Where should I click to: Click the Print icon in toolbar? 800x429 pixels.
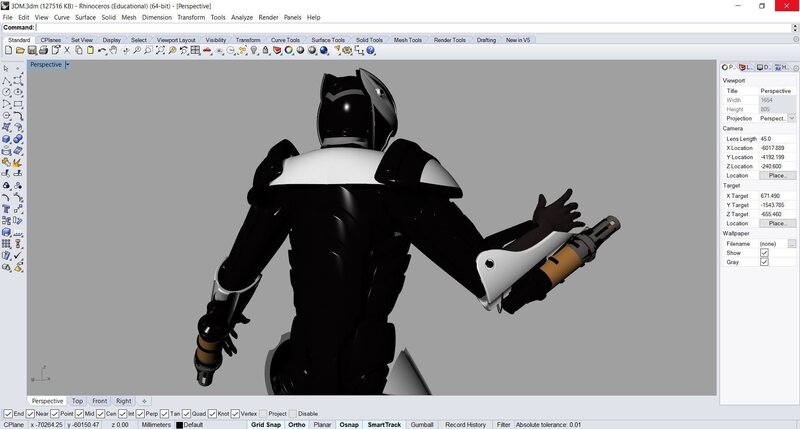point(43,50)
